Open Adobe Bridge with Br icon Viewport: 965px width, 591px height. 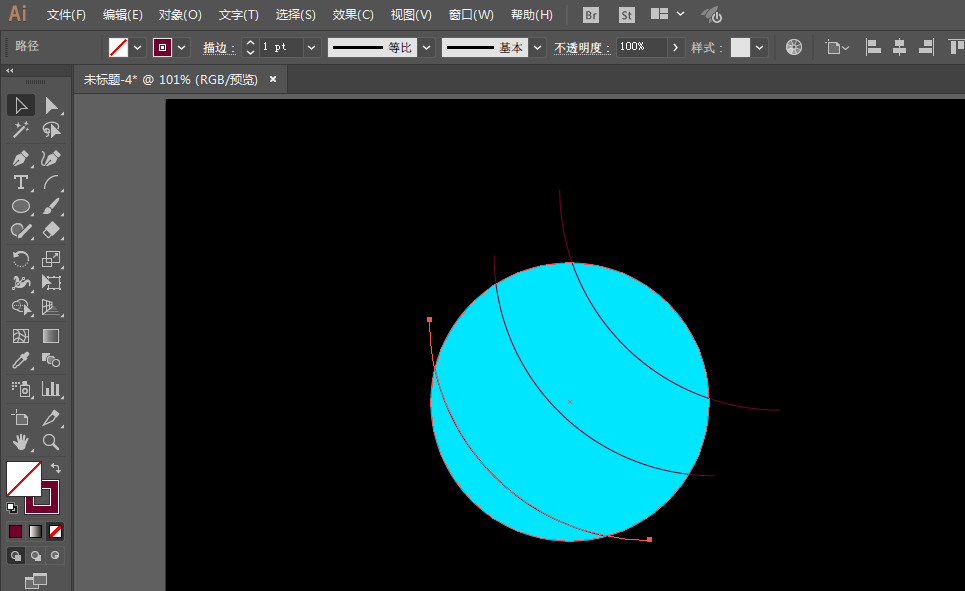coord(591,15)
